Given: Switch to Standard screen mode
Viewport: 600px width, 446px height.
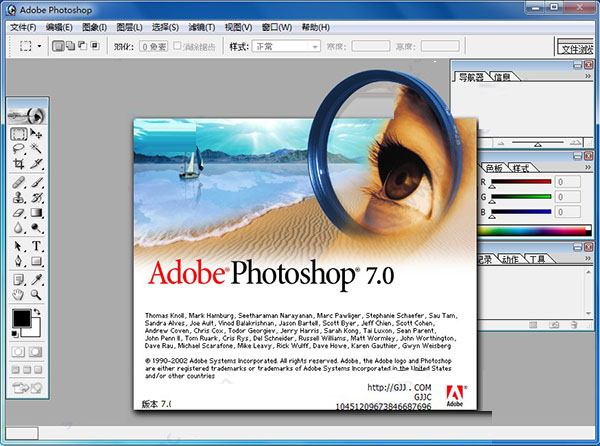Looking at the screenshot, I should pyautogui.click(x=15, y=370).
